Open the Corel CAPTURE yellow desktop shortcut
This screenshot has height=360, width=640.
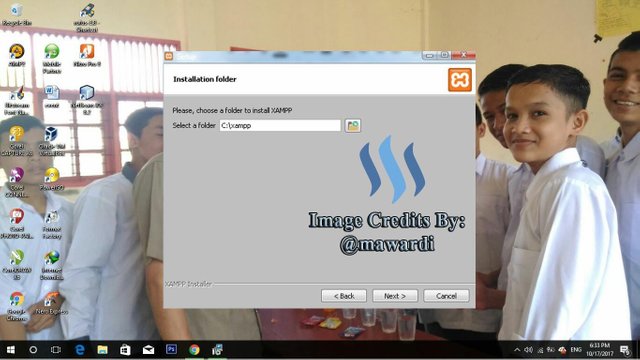(17, 141)
